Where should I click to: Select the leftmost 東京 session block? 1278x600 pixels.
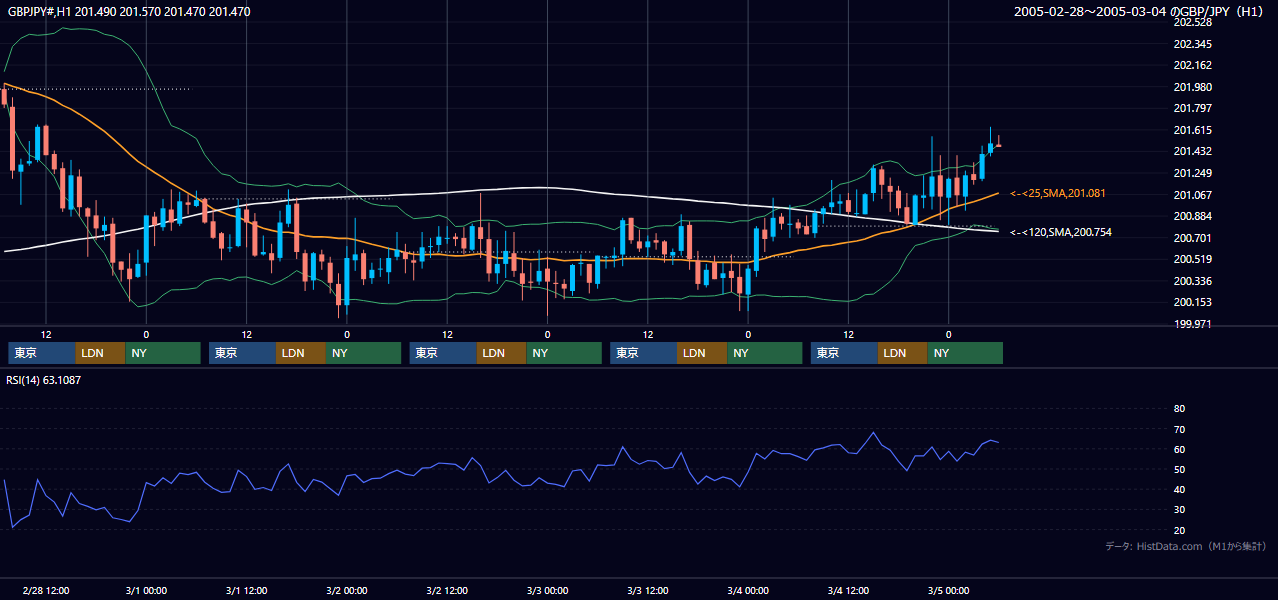click(42, 353)
